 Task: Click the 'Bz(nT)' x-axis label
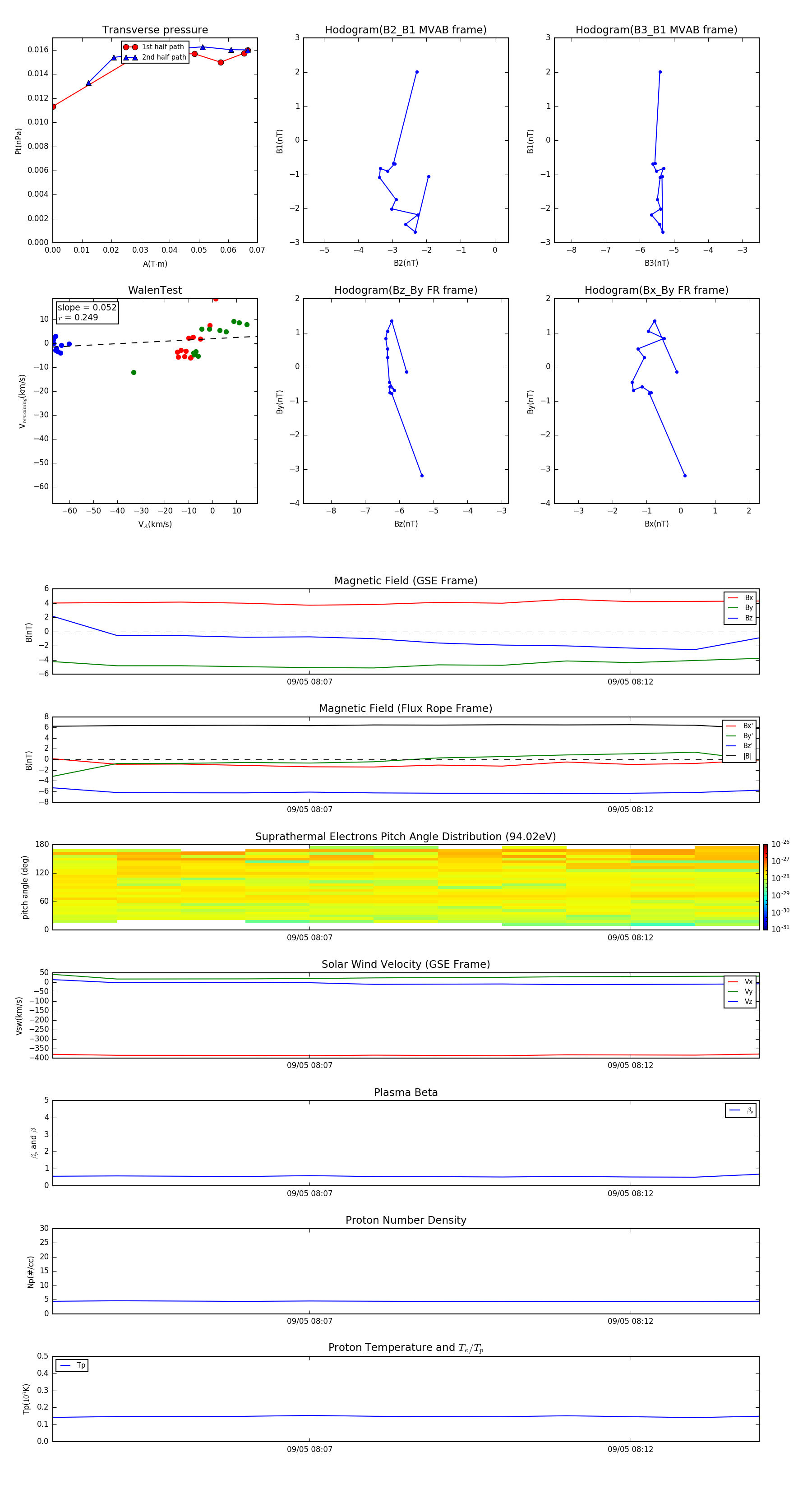(x=406, y=524)
